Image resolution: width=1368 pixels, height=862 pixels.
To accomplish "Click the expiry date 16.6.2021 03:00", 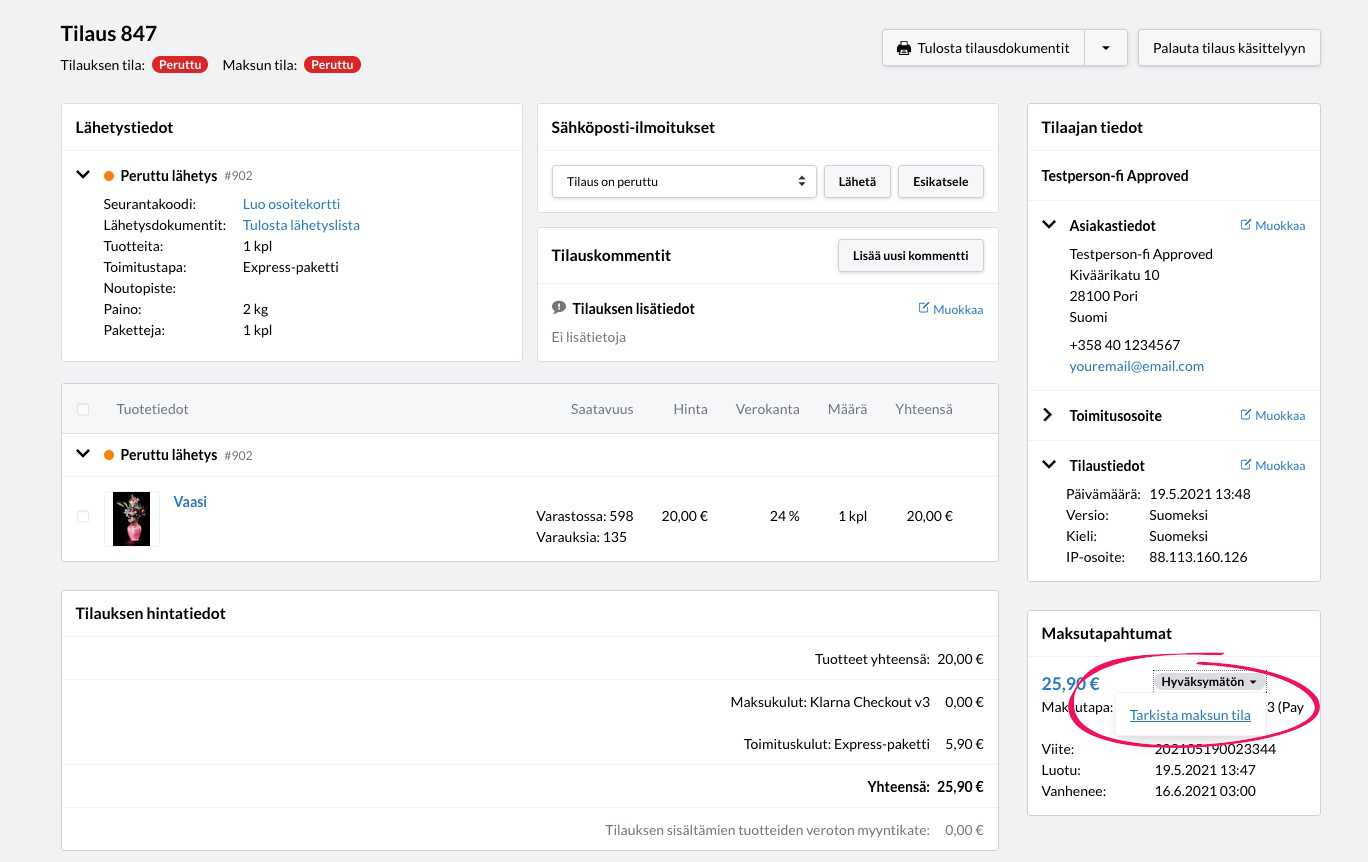I will click(x=1205, y=791).
